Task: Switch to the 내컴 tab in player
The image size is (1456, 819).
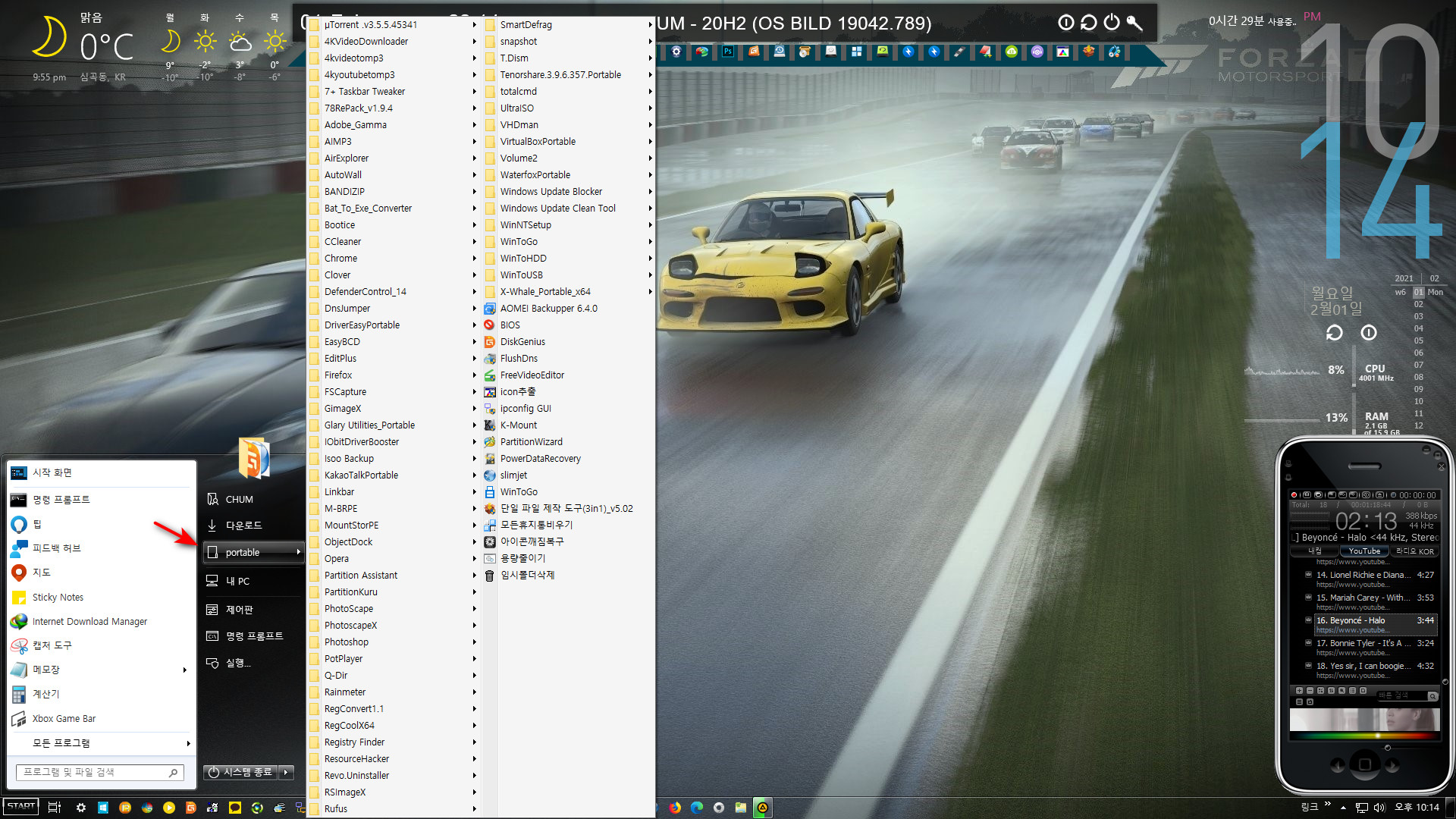Action: [1315, 551]
